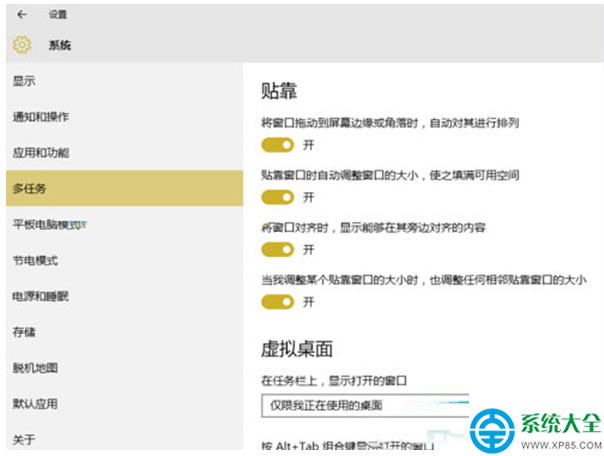Go to 应用和功能 section

(40, 153)
